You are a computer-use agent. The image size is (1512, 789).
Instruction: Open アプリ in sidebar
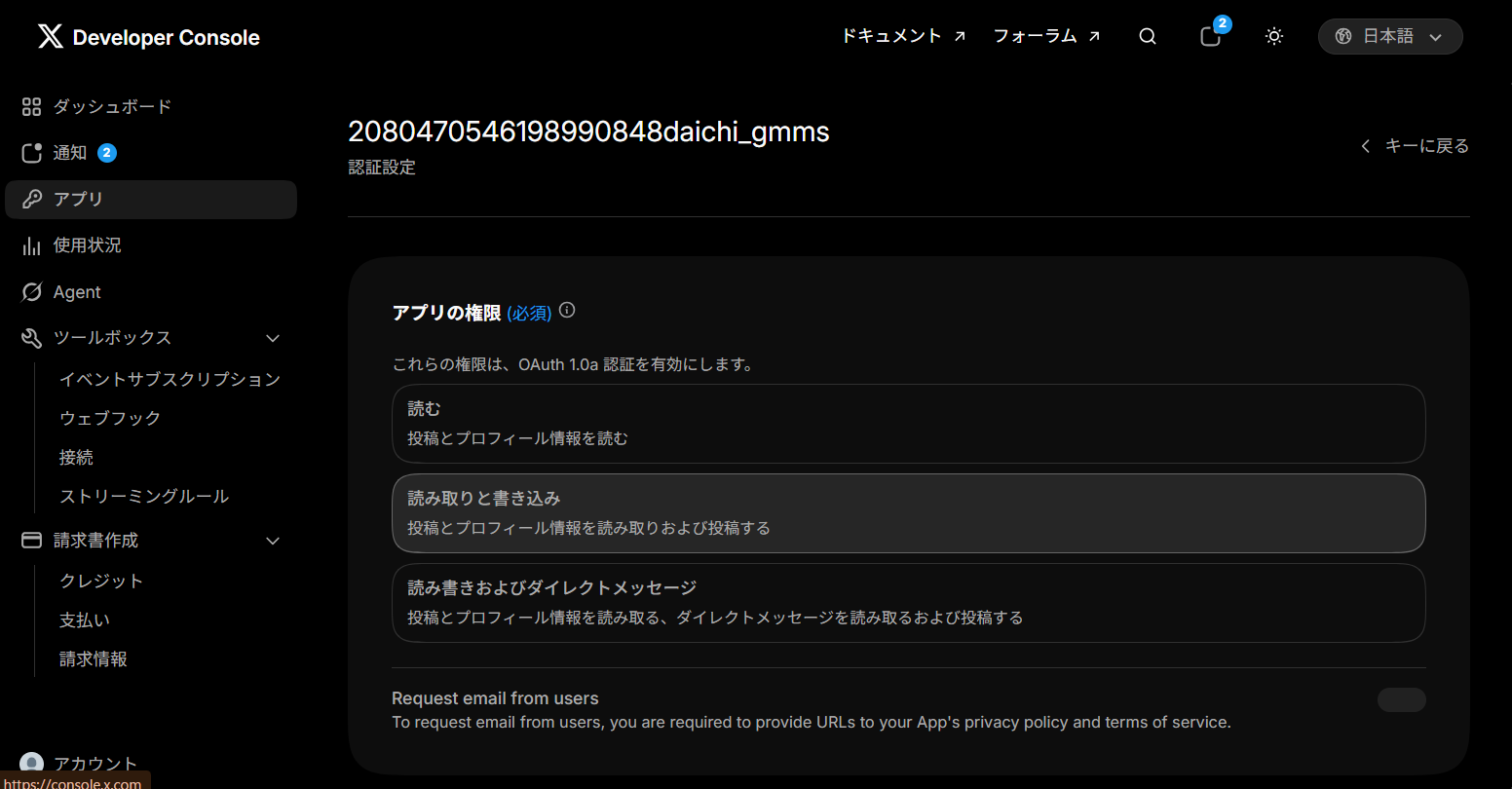click(x=151, y=199)
